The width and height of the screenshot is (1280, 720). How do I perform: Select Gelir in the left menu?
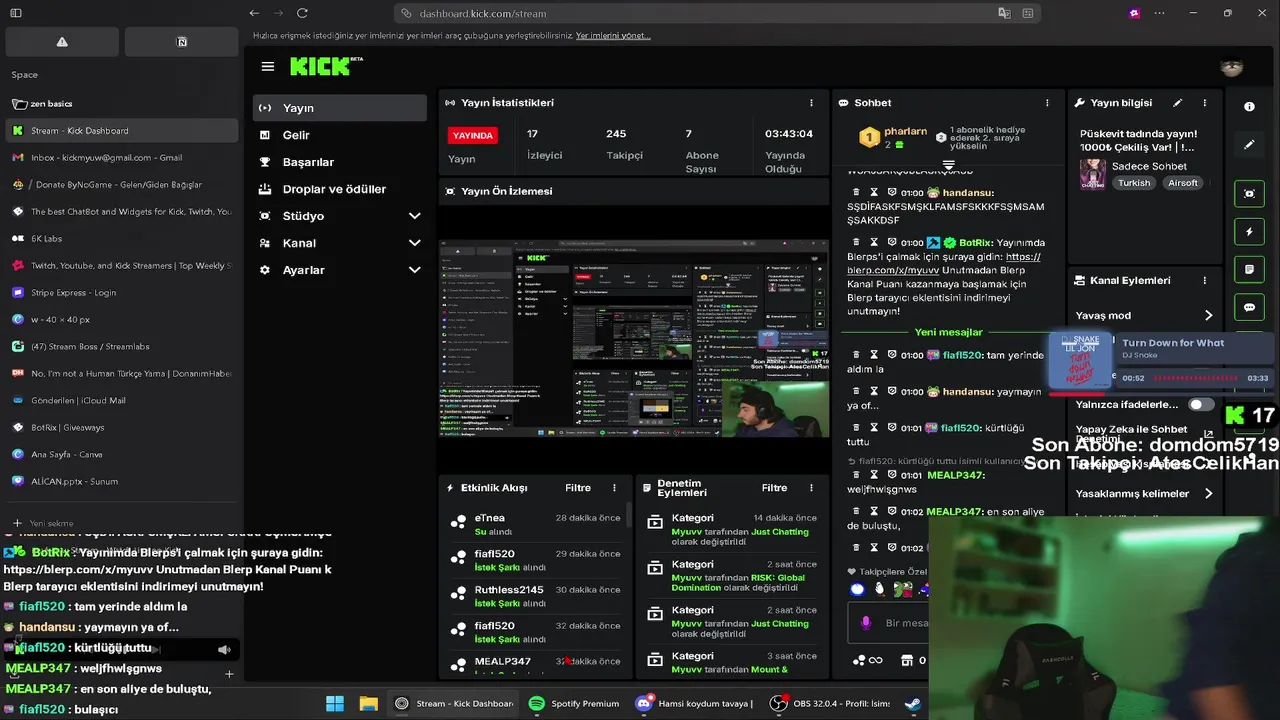click(339, 135)
